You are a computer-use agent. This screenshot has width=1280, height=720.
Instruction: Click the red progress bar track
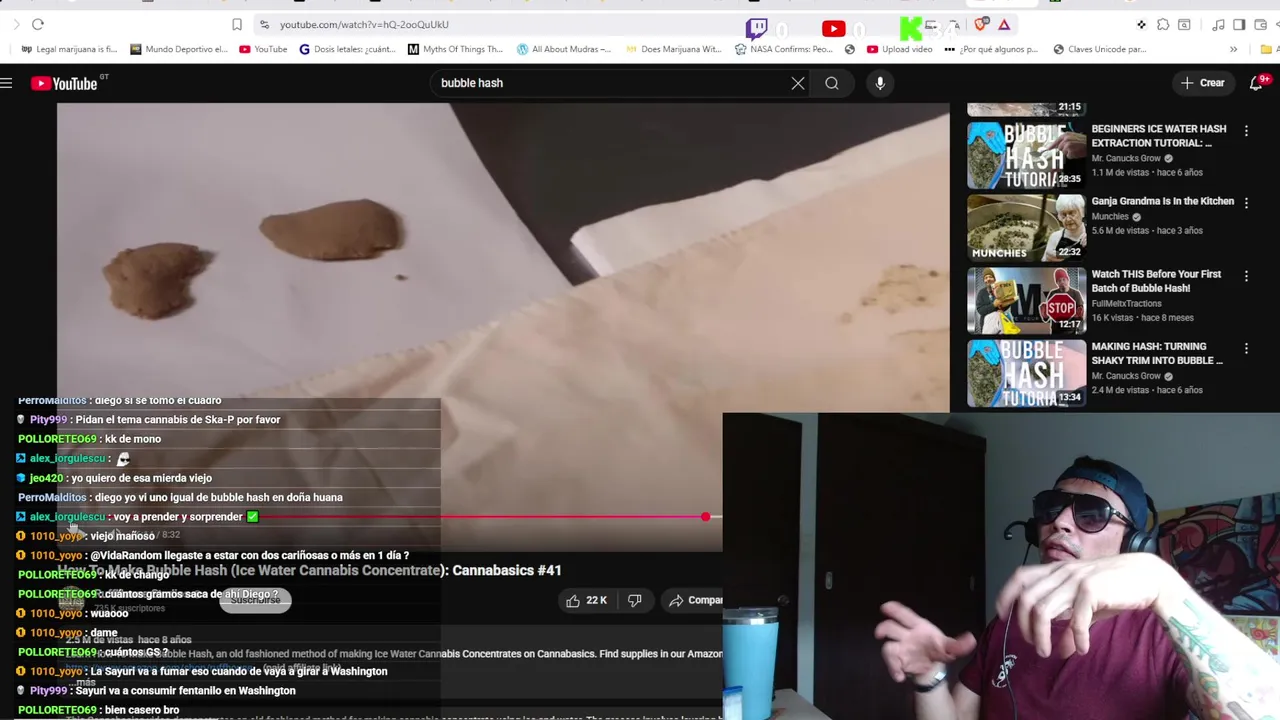click(480, 517)
